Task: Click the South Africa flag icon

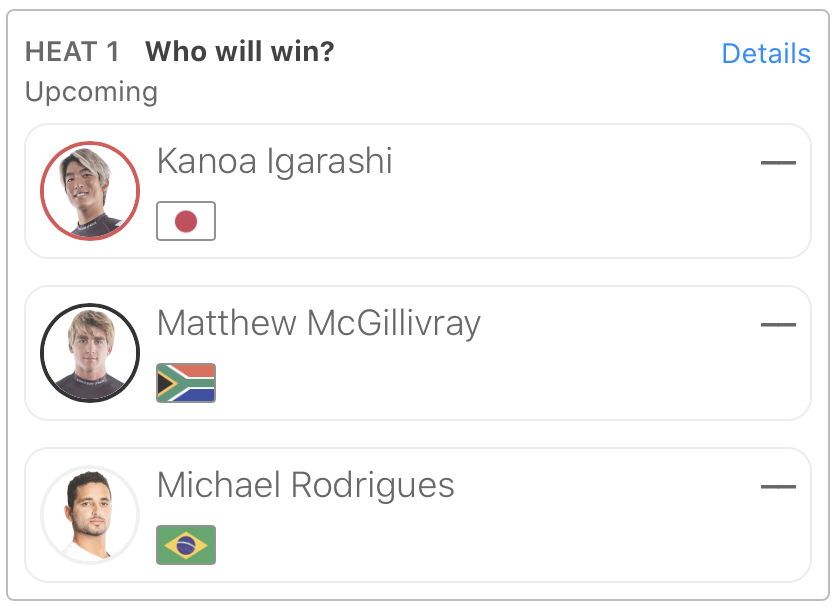Action: click(186, 383)
